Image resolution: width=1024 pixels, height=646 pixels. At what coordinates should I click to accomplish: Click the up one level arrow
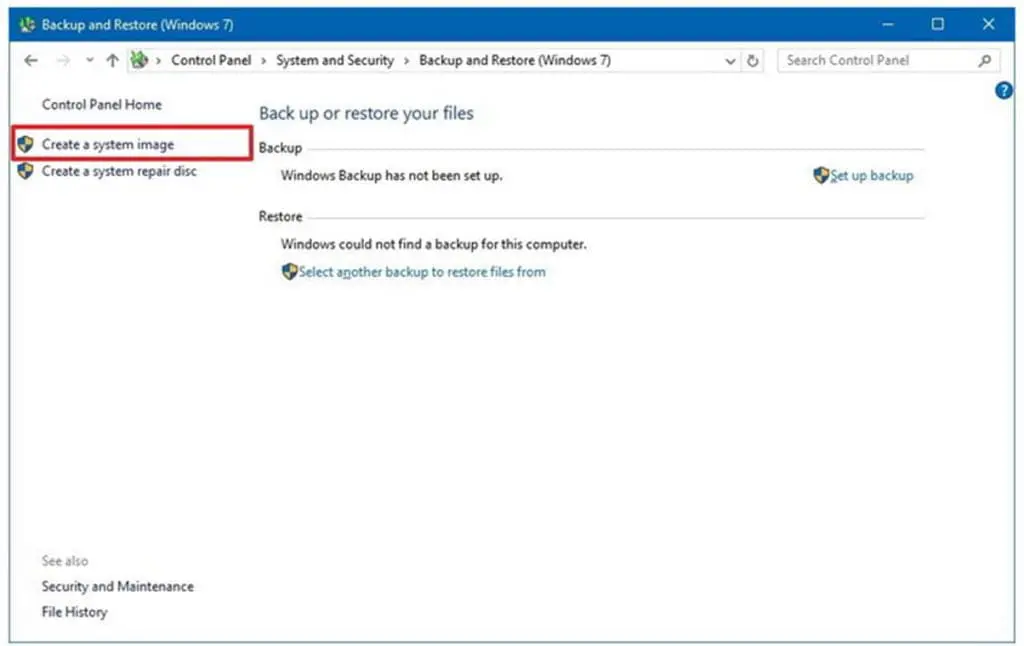[x=112, y=60]
